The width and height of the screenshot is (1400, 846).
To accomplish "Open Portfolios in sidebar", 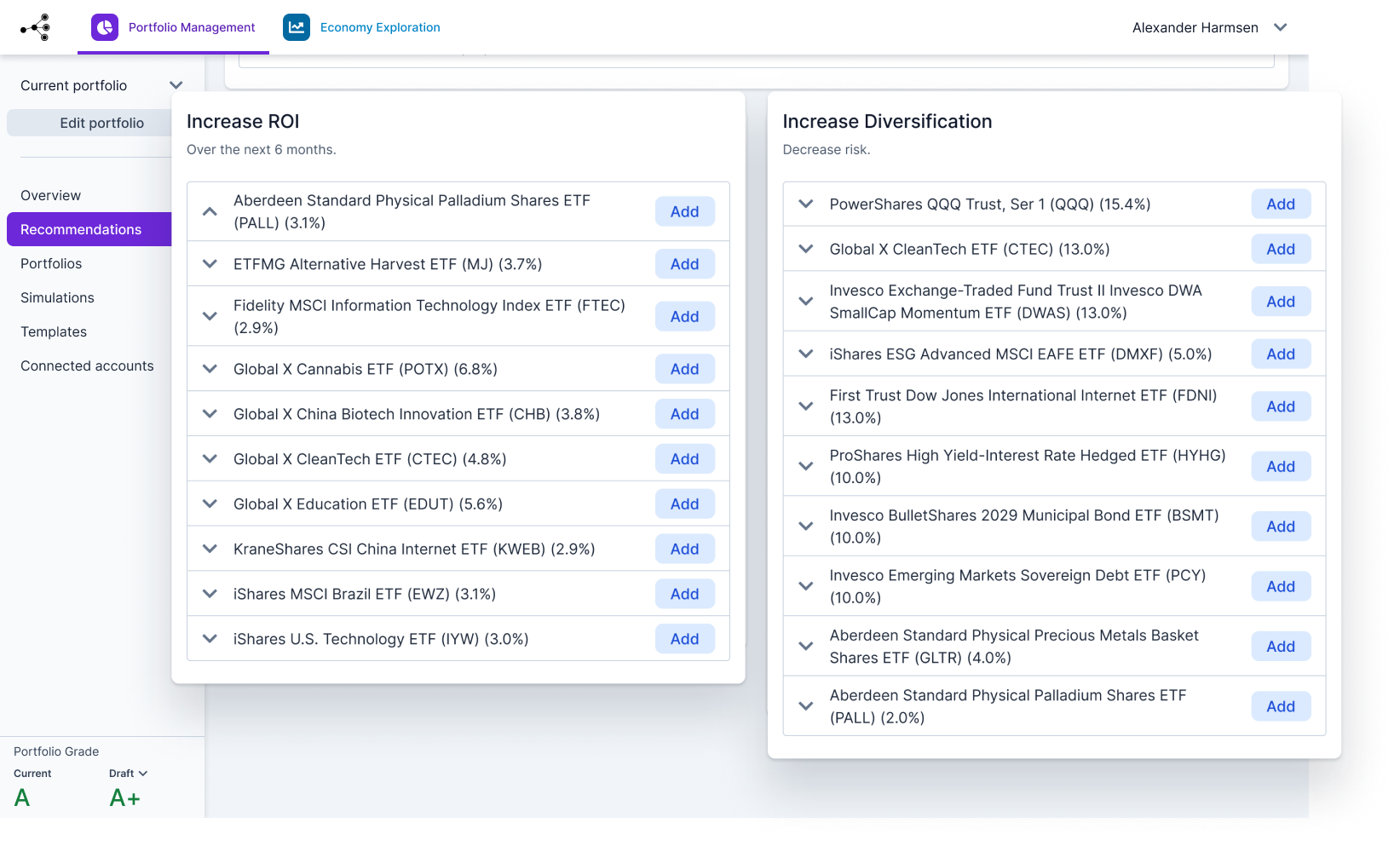I will click(51, 263).
